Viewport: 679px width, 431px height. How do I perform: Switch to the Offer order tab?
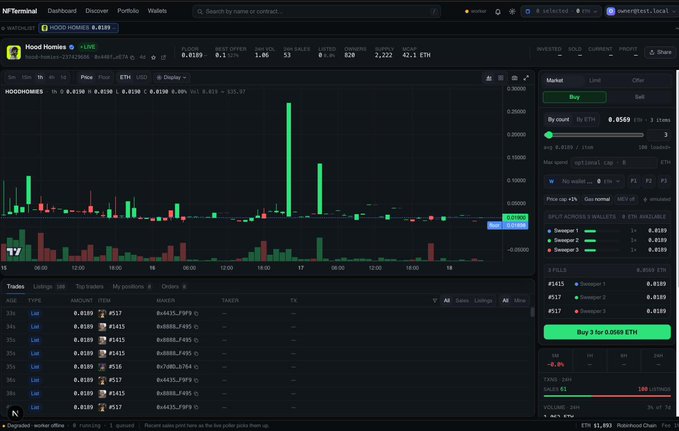click(x=638, y=81)
